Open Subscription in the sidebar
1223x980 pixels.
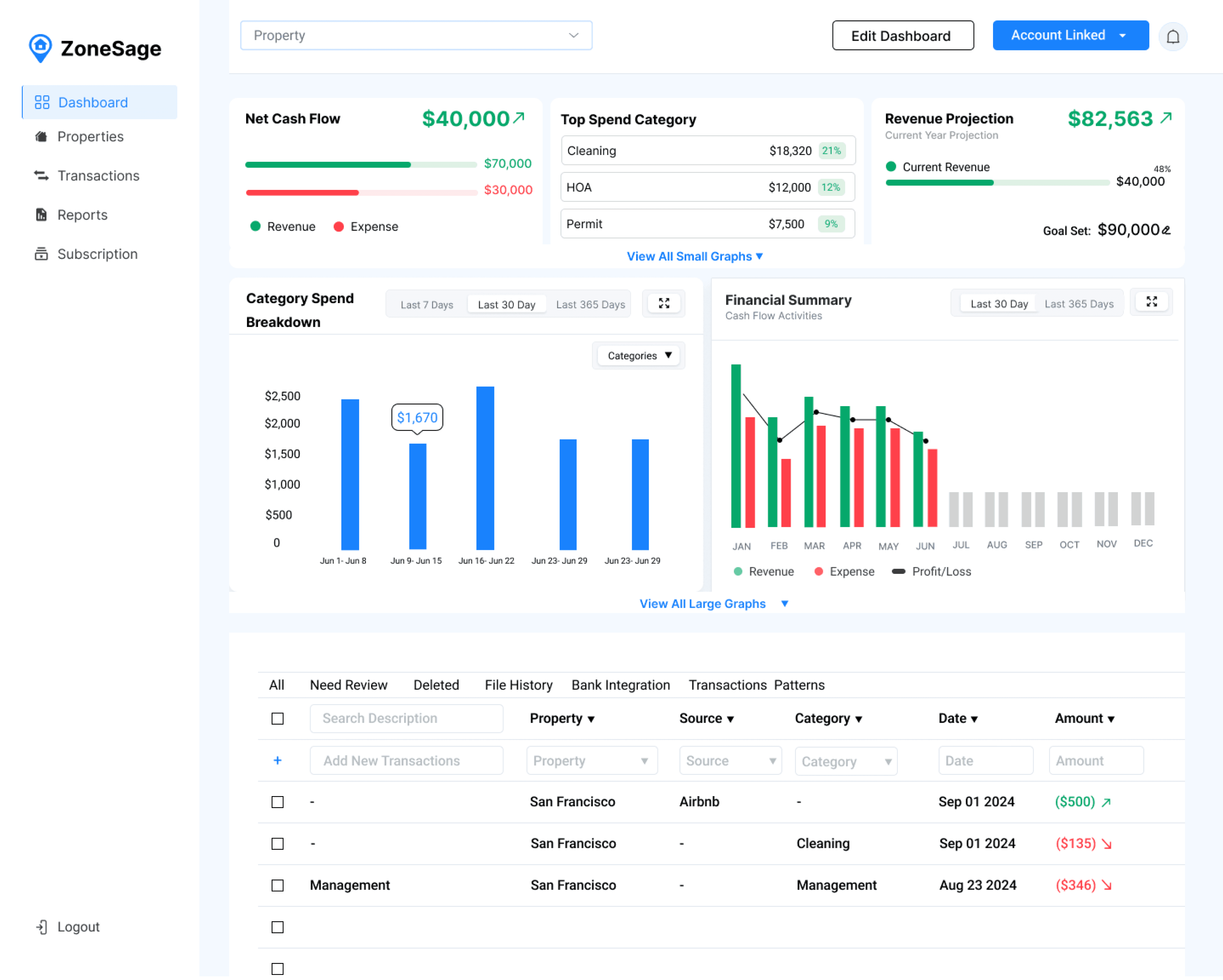[x=97, y=254]
